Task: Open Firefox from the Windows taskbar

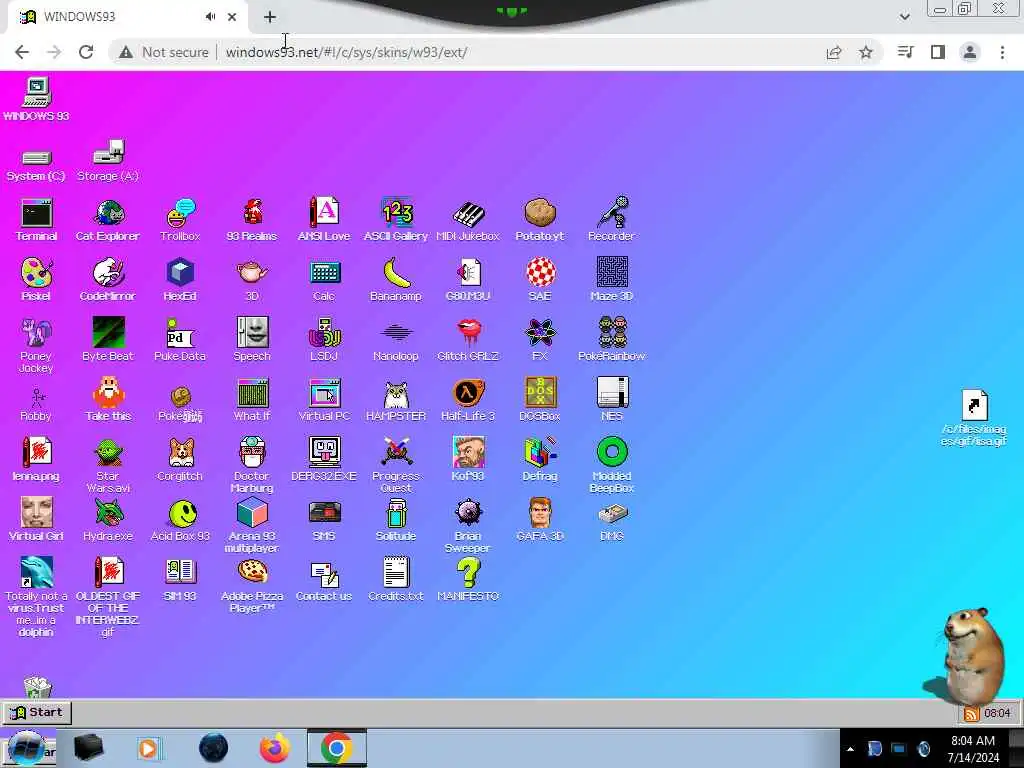Action: (275, 748)
